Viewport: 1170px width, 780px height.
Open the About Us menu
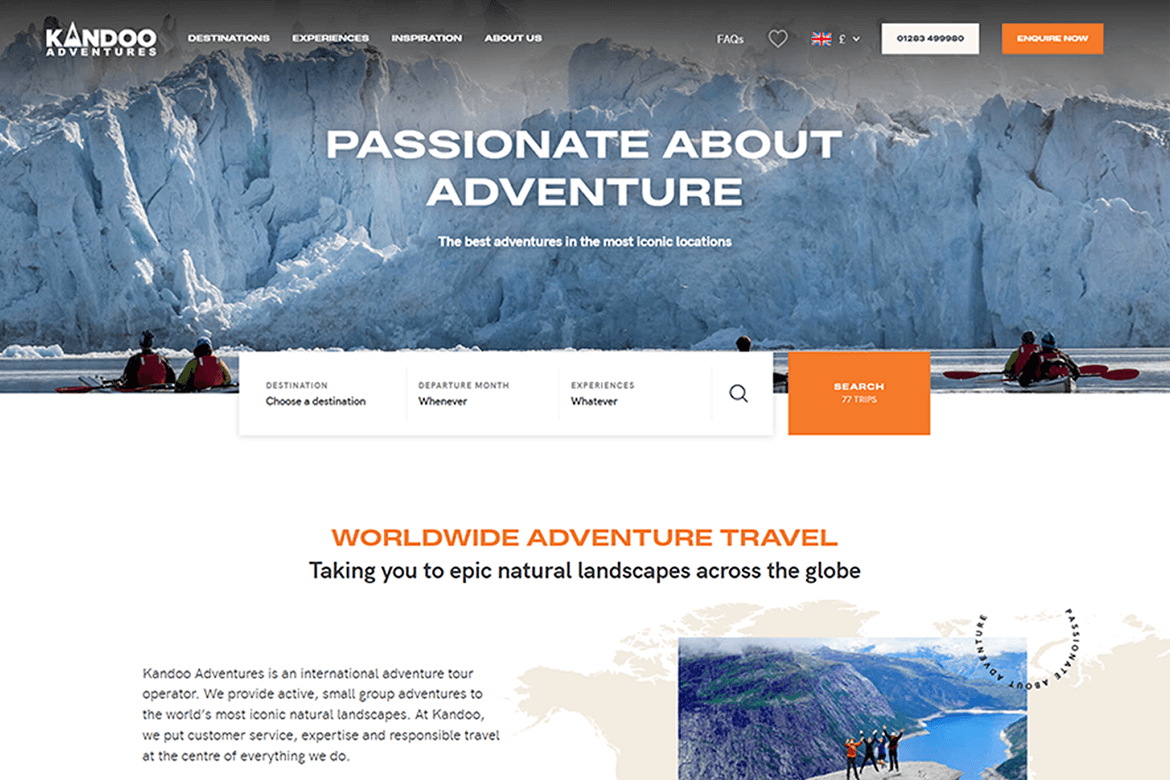click(513, 38)
